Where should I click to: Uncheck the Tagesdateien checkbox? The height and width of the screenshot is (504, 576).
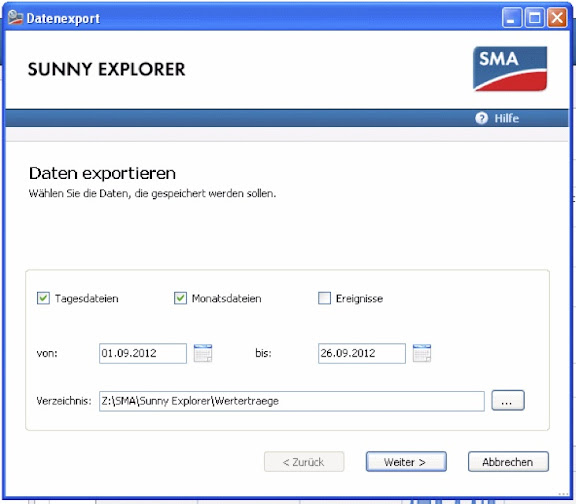[43, 298]
